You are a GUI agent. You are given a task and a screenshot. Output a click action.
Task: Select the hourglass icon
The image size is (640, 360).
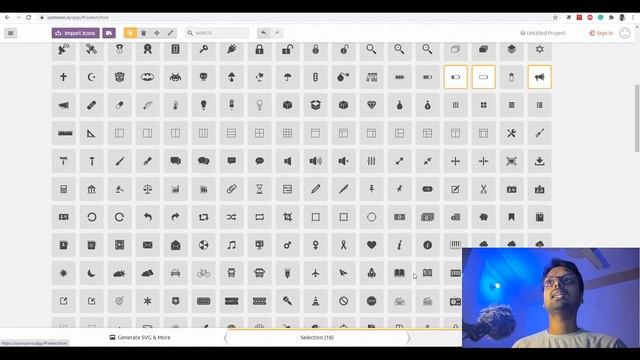click(x=260, y=189)
